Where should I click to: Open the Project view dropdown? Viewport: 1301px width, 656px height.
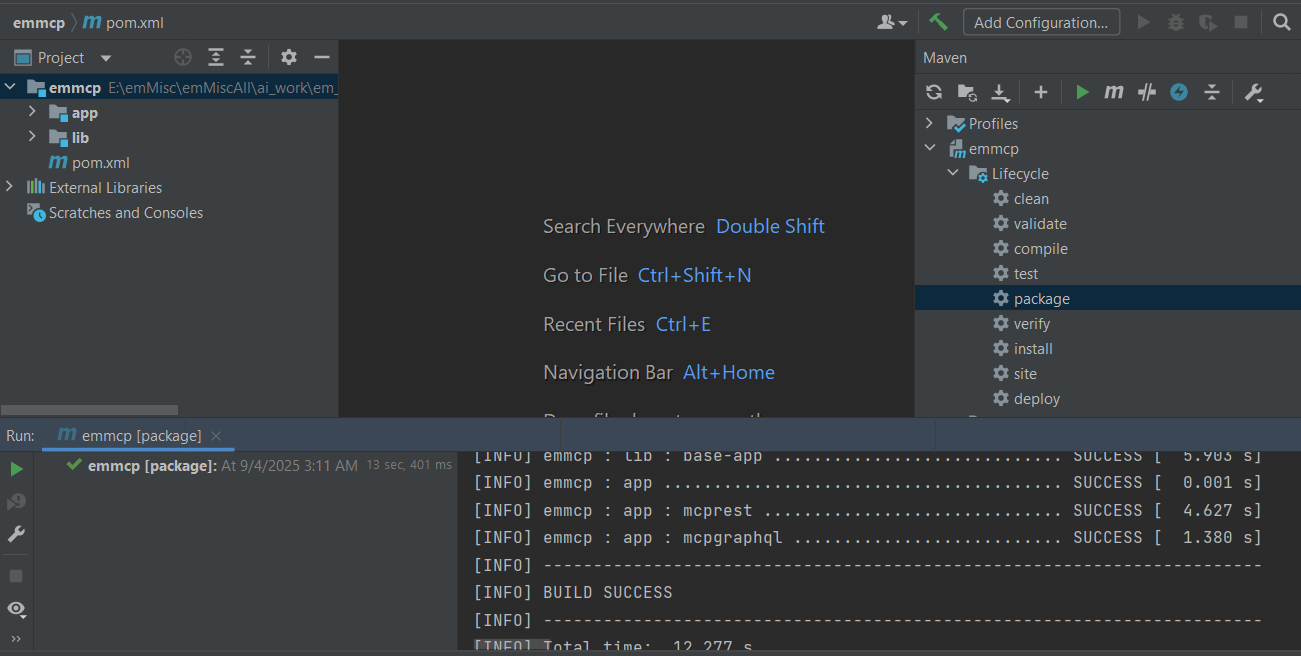click(x=106, y=58)
